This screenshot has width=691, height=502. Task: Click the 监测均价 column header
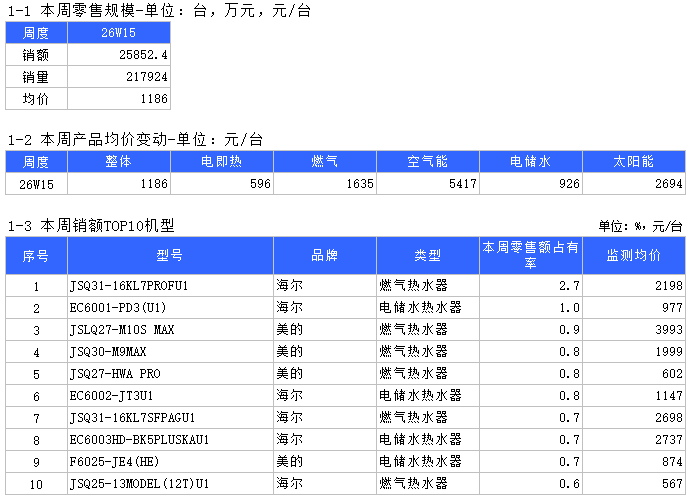pyautogui.click(x=634, y=255)
